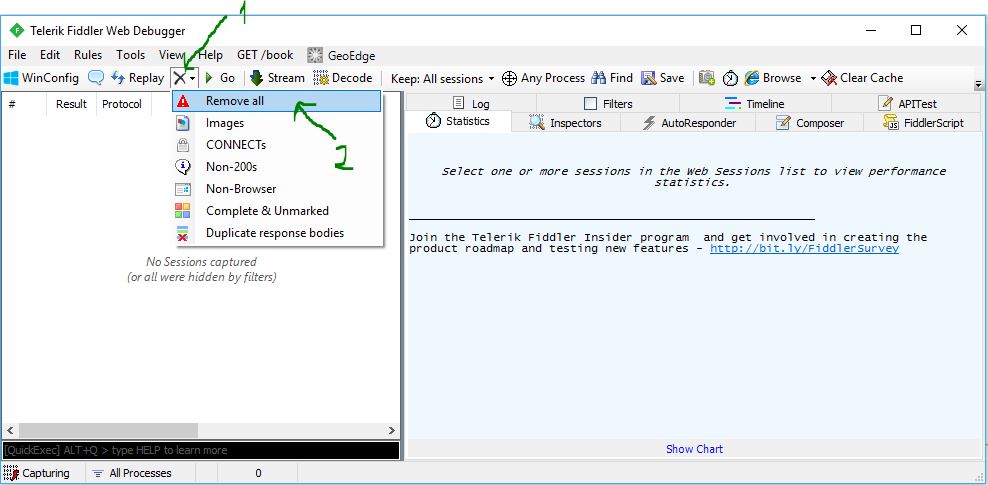Switch to the Inspectors tab
This screenshot has width=988, height=485.
point(565,123)
